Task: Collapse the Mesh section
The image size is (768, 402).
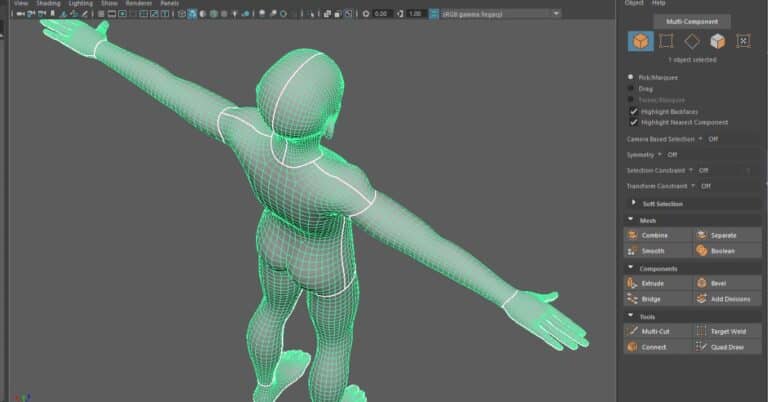Action: pyautogui.click(x=631, y=220)
